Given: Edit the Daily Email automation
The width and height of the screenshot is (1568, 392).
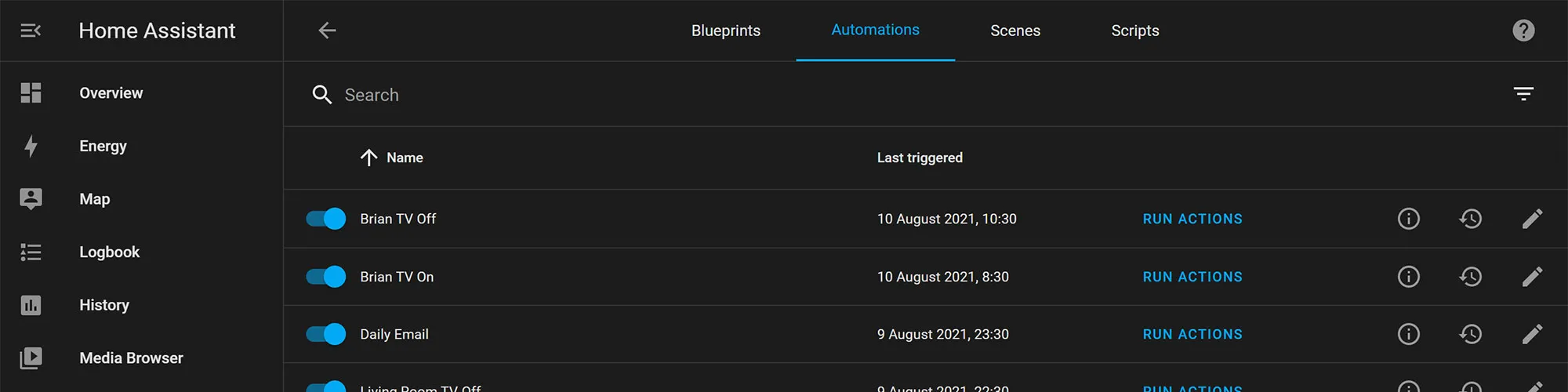Looking at the screenshot, I should [1532, 334].
